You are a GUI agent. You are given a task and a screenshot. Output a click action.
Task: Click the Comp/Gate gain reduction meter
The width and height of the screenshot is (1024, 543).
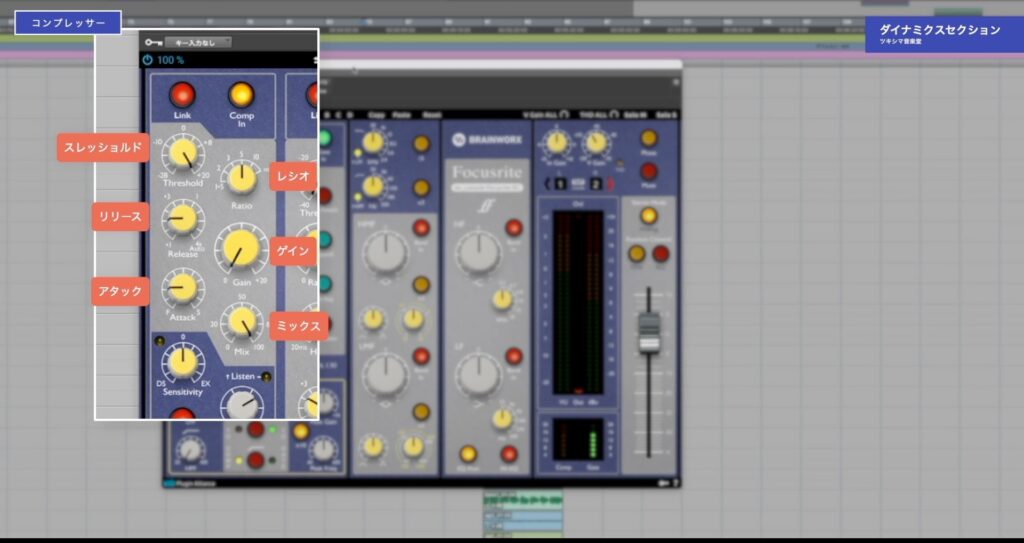pos(578,439)
